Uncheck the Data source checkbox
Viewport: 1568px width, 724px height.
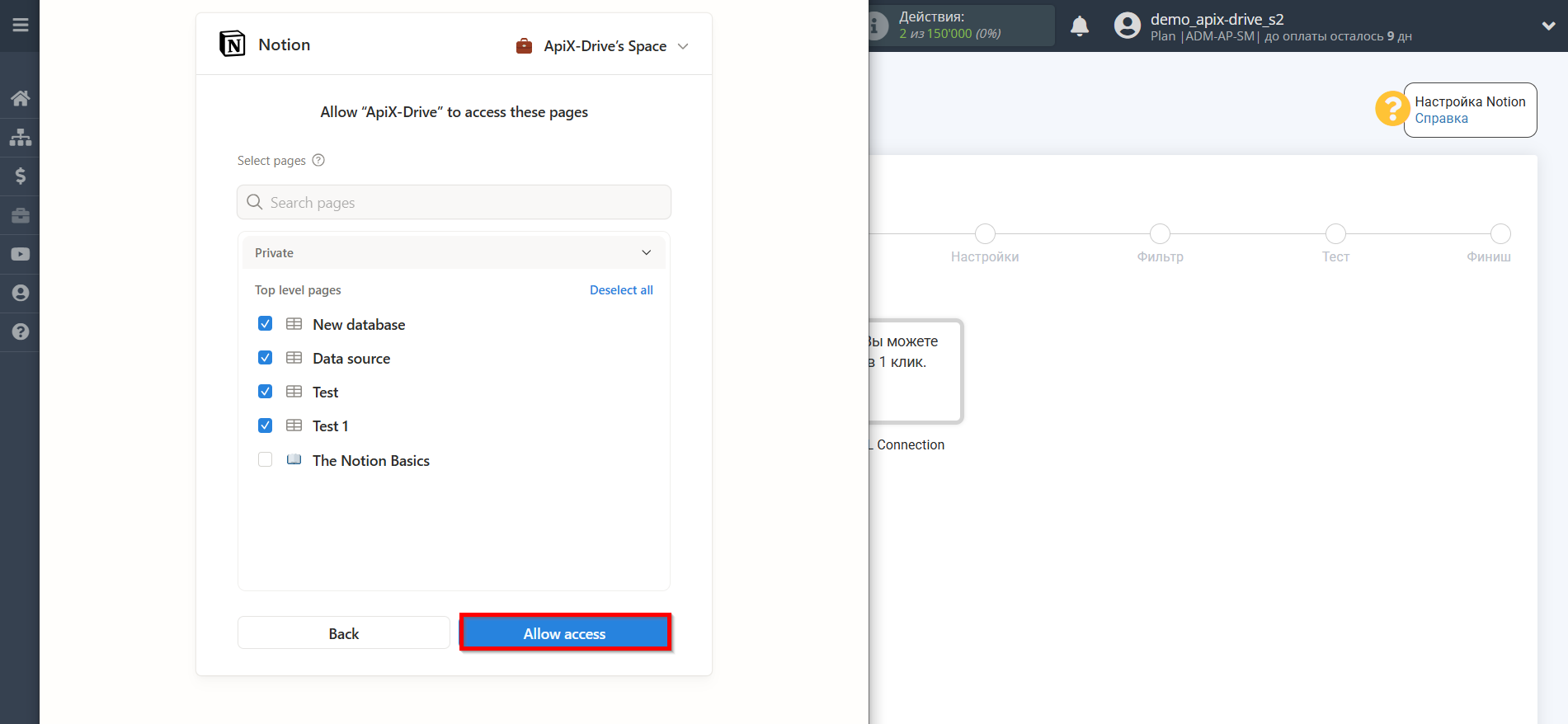point(265,357)
